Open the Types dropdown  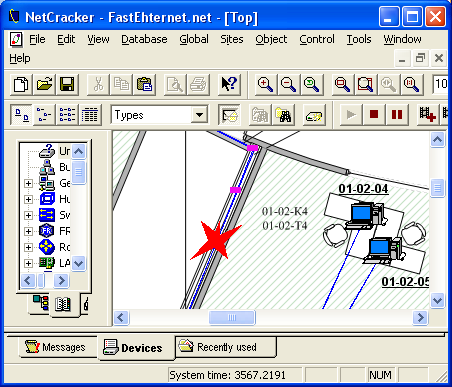coord(199,115)
